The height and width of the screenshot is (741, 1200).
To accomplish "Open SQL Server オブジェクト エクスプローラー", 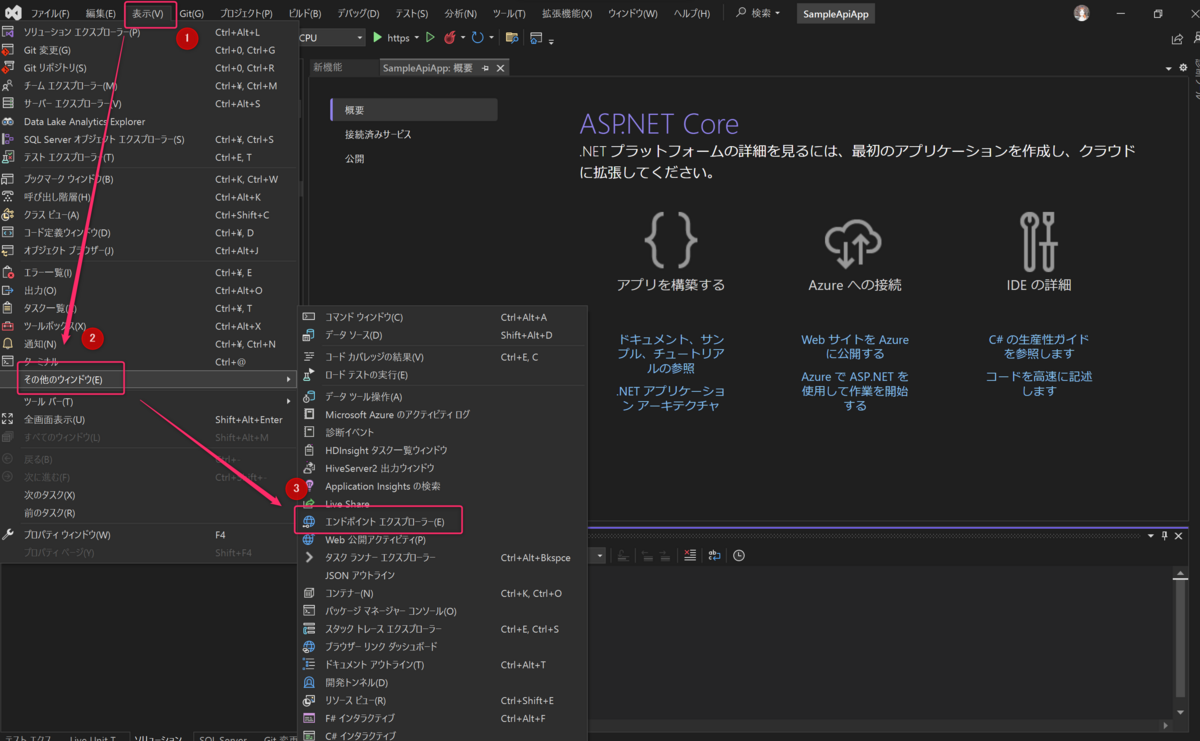I will tap(148, 139).
